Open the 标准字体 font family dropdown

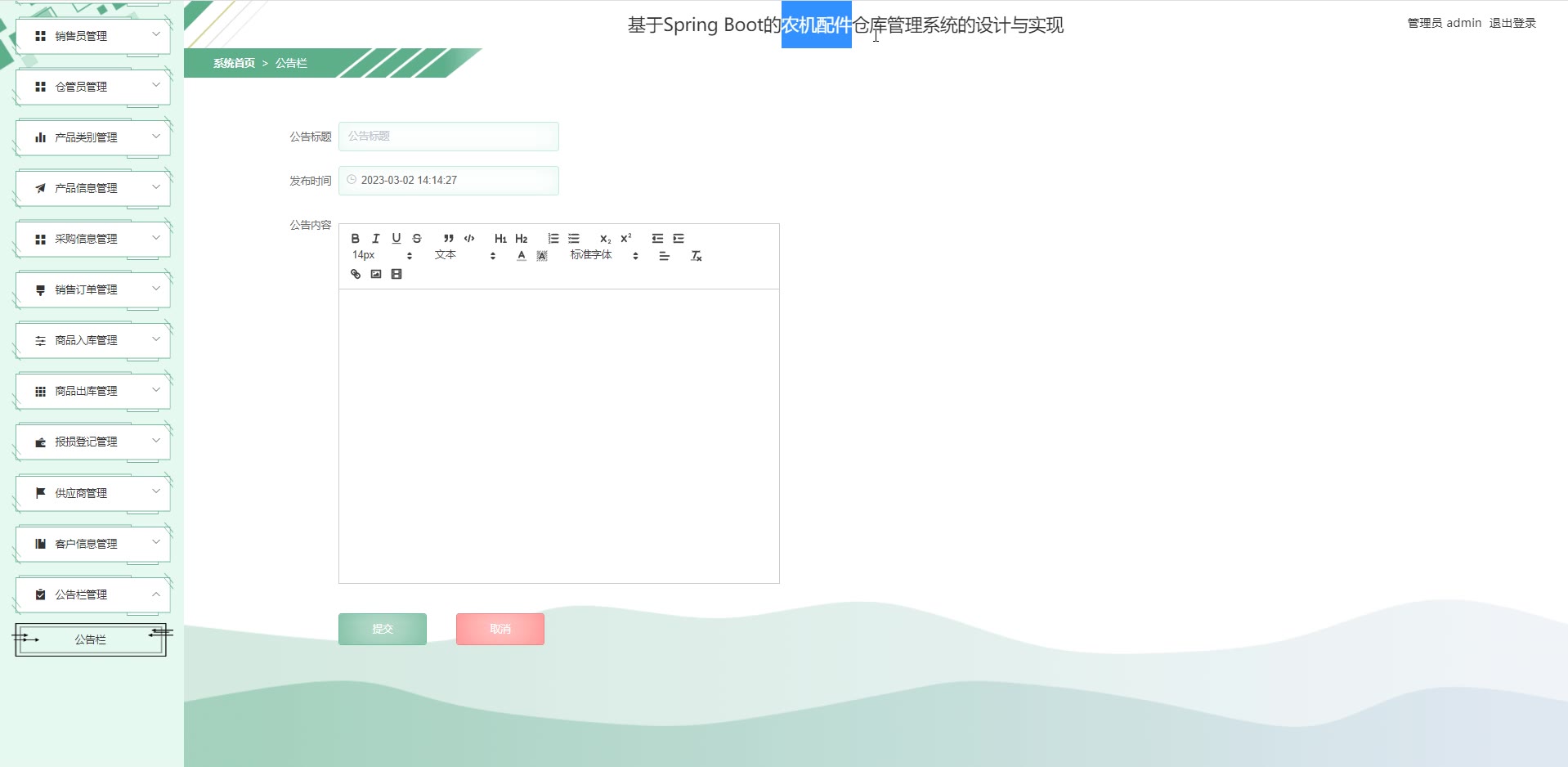click(x=604, y=256)
